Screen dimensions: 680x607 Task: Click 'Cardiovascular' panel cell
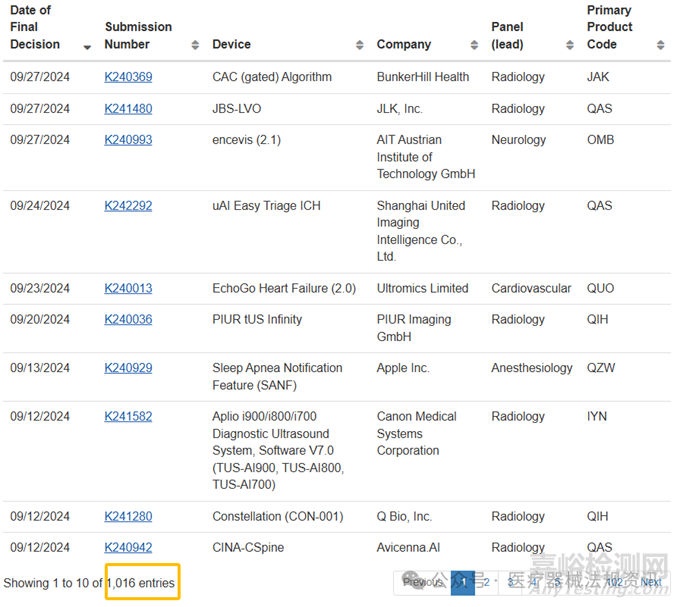click(x=531, y=289)
